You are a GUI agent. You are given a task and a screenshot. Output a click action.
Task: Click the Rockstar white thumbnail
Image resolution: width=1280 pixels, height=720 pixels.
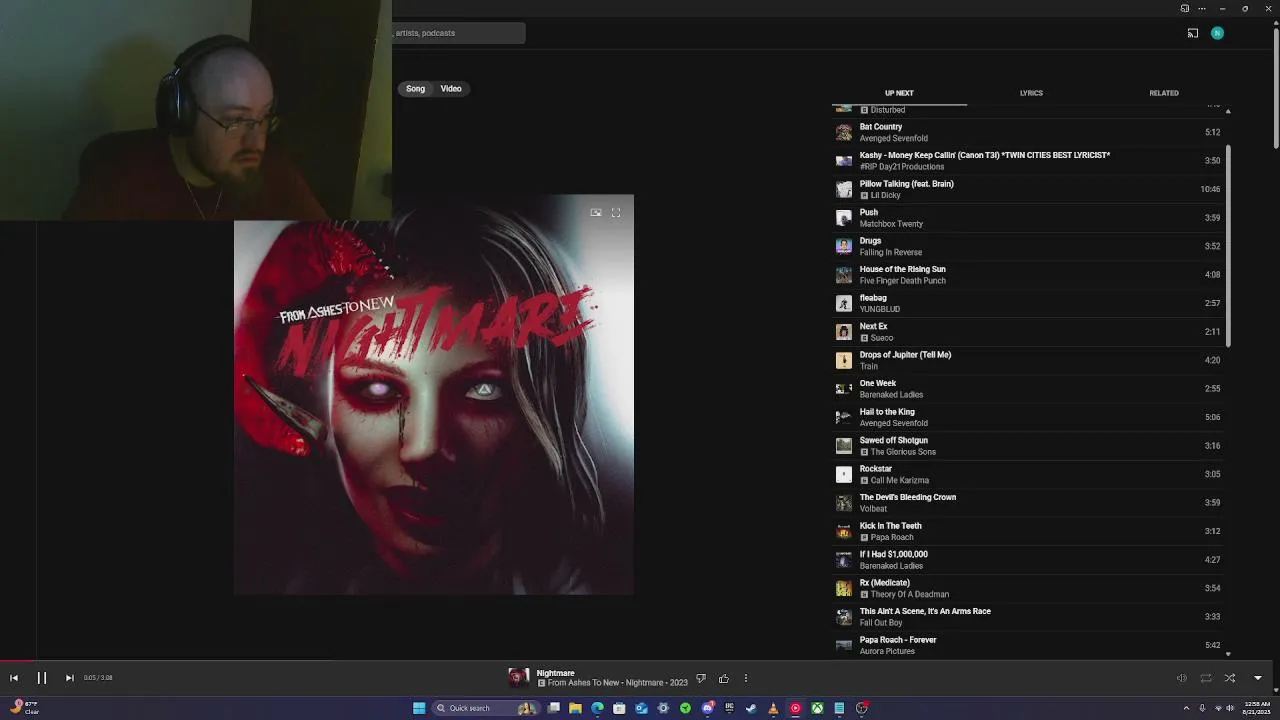coord(844,474)
